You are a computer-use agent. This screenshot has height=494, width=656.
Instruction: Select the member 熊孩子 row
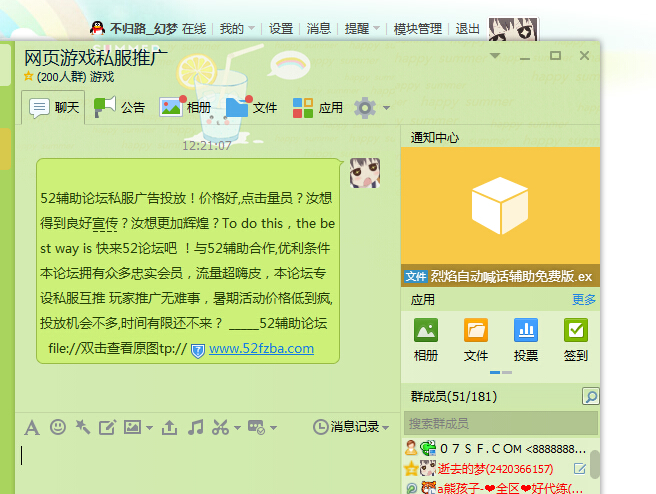496,488
